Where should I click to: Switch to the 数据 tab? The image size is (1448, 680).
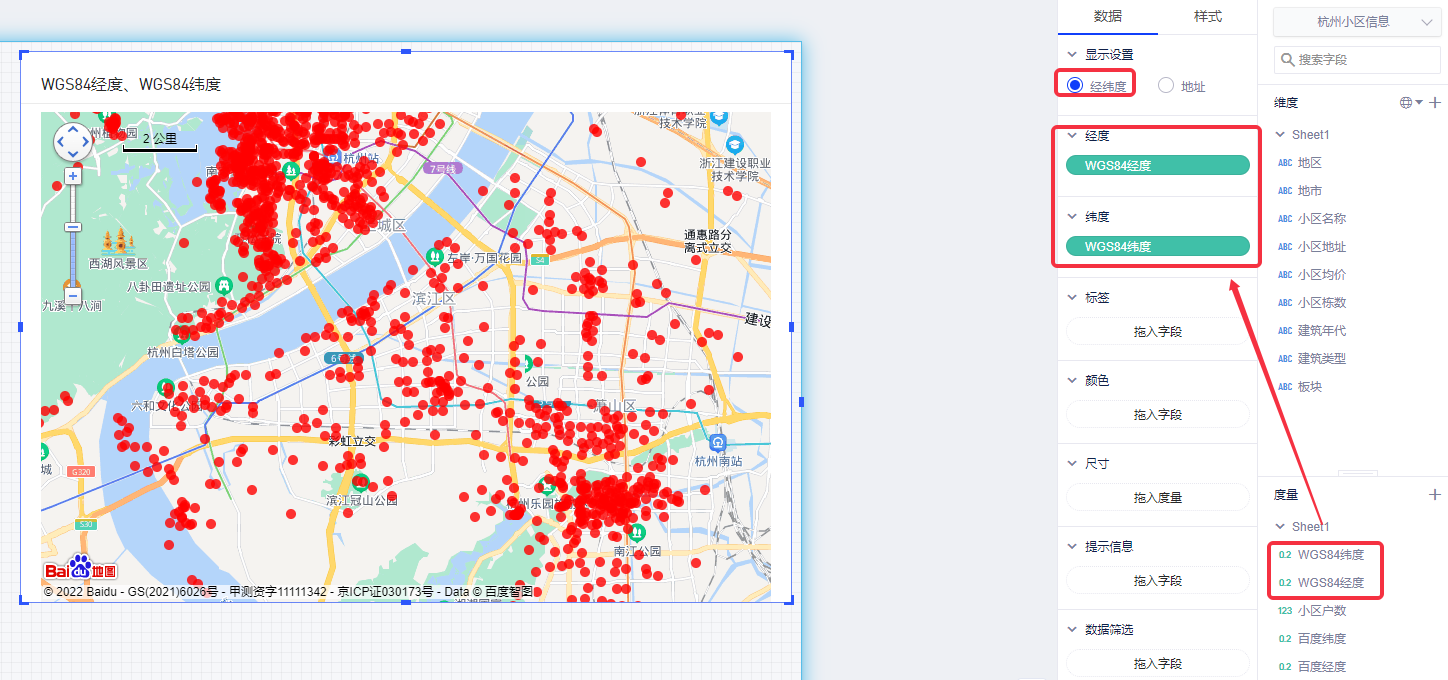click(1107, 16)
